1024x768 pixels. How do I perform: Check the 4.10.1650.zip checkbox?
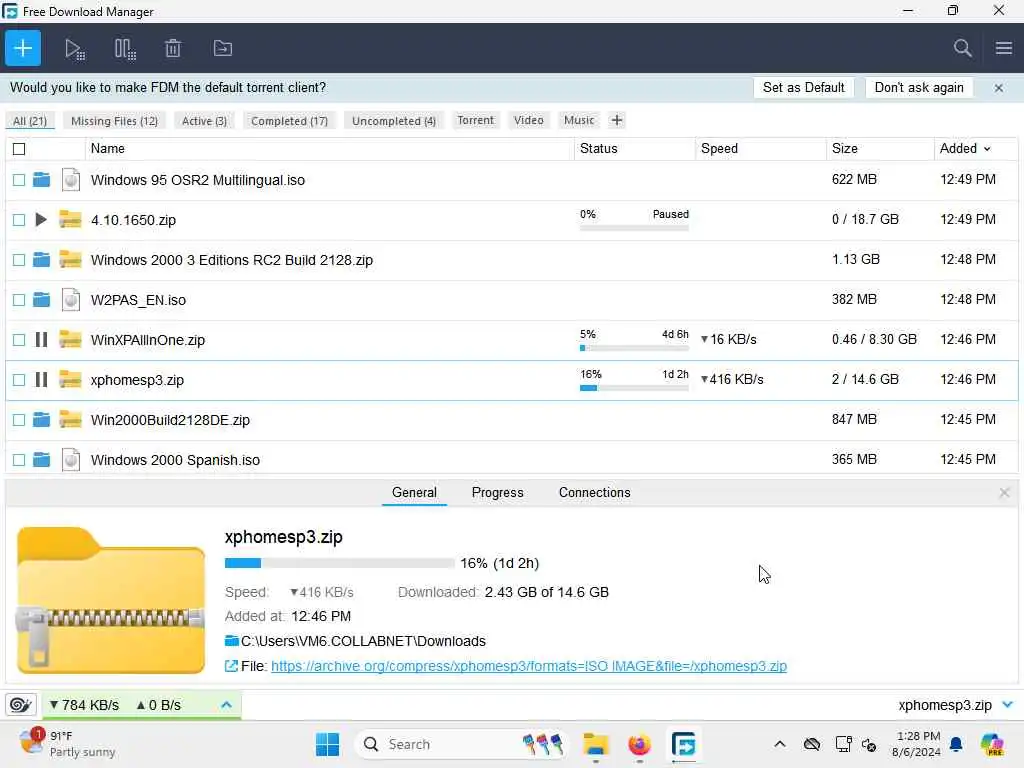coord(19,220)
